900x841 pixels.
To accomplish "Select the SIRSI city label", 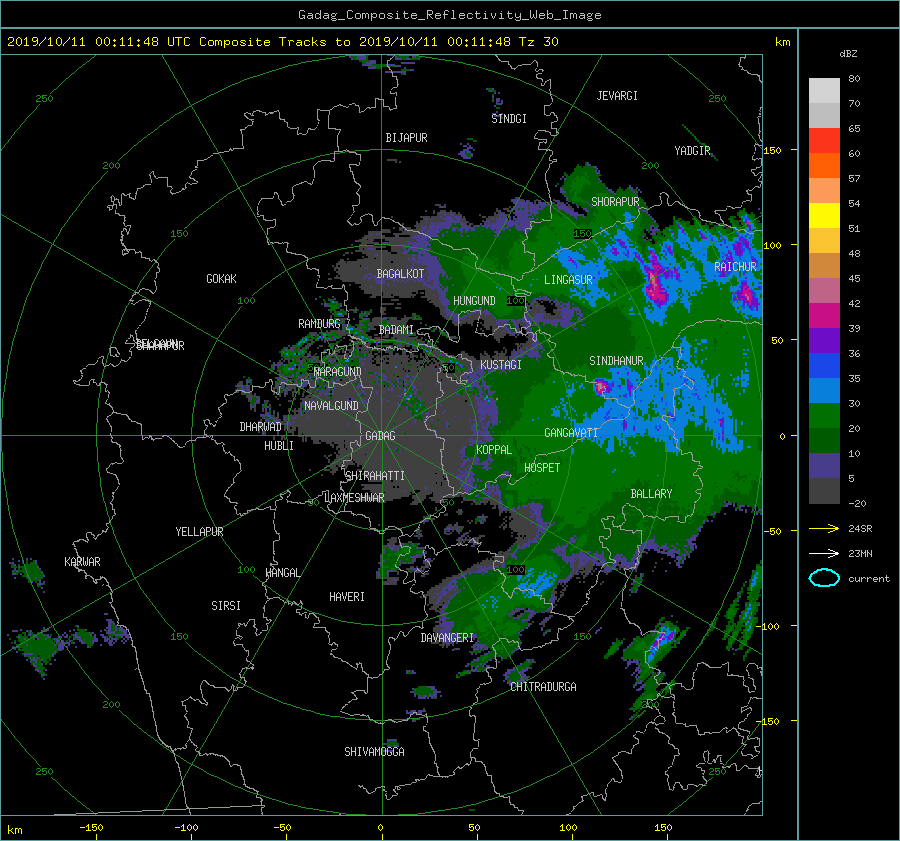I will point(226,606).
